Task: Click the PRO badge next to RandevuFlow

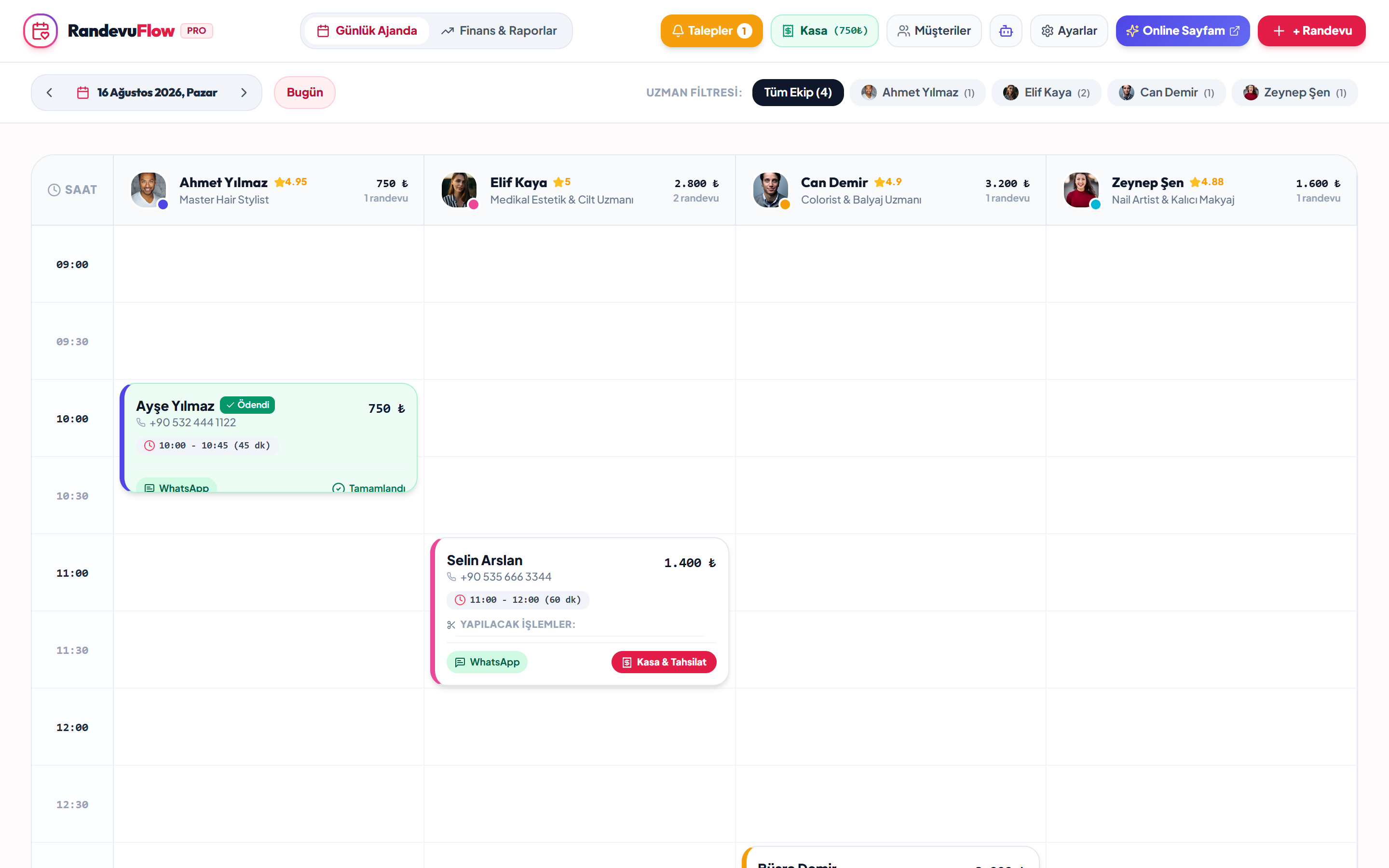Action: (x=196, y=31)
